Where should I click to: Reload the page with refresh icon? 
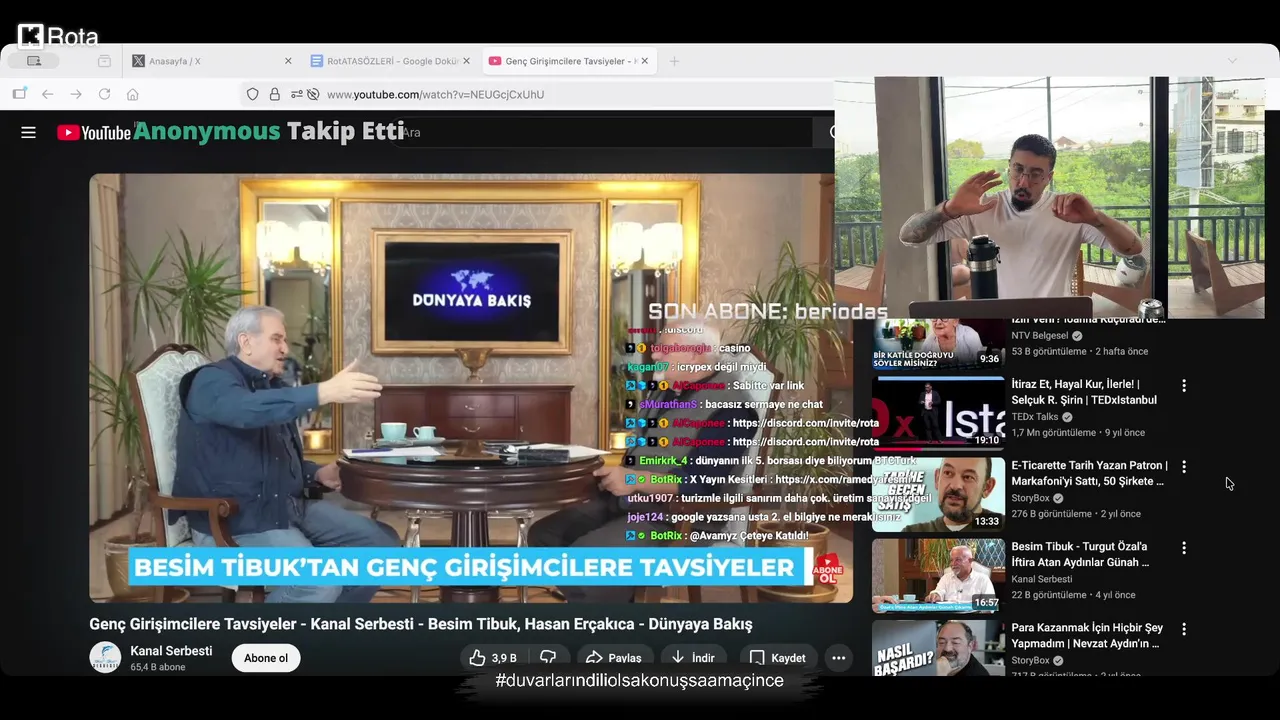click(x=104, y=94)
